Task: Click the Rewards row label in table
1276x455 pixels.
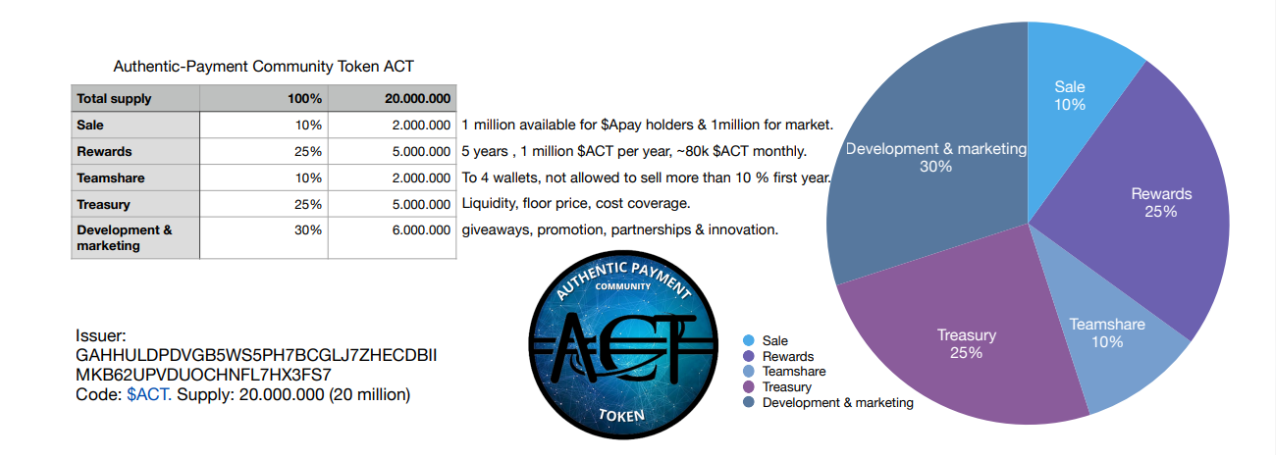Action: pos(135,152)
